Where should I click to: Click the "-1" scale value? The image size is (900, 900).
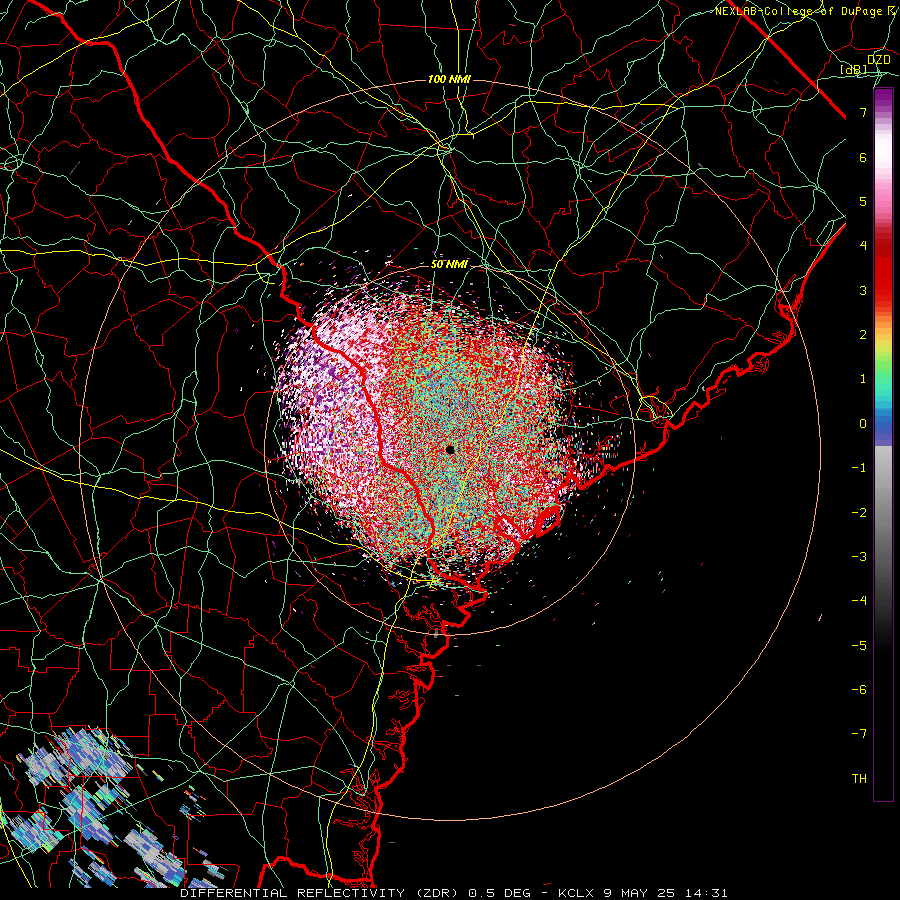[x=859, y=468]
